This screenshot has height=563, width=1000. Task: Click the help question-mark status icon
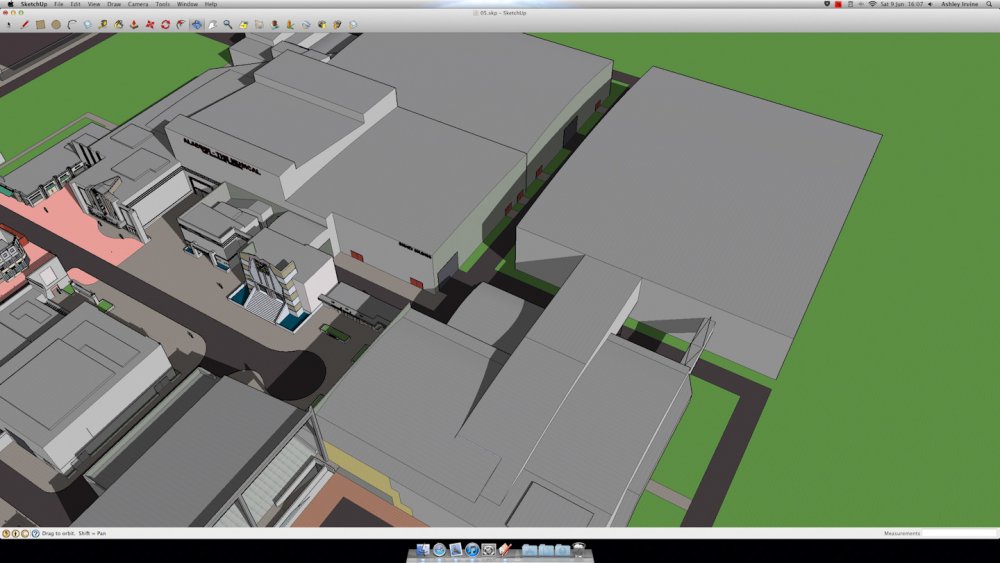(35, 533)
